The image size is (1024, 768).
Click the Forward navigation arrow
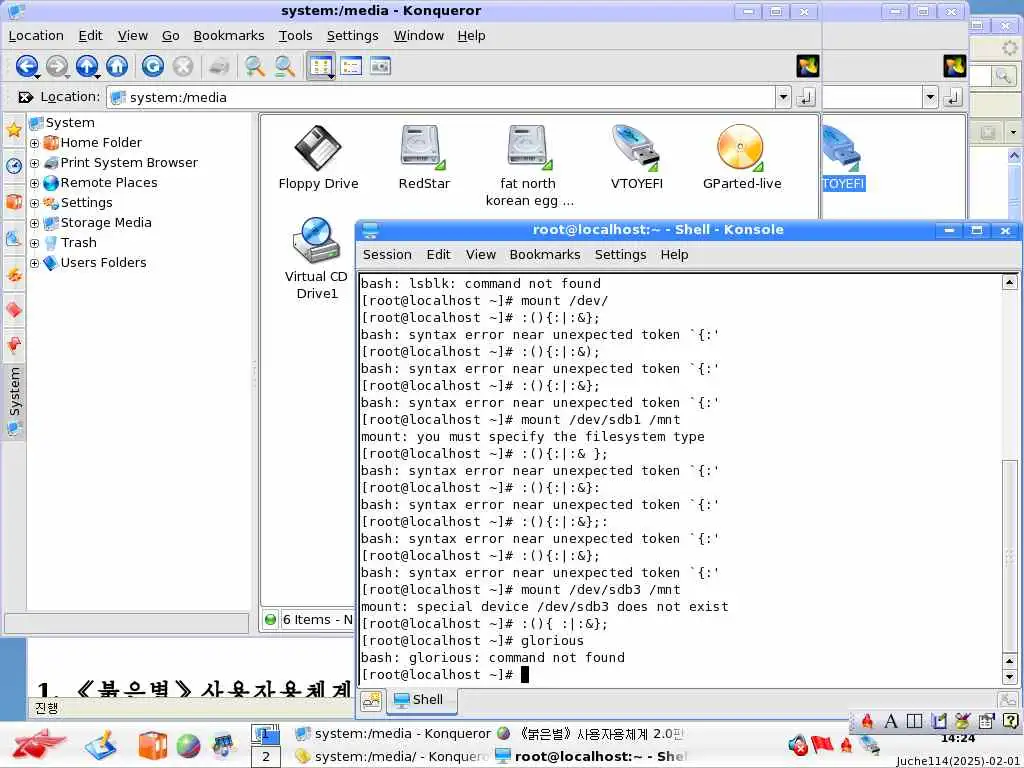[57, 66]
